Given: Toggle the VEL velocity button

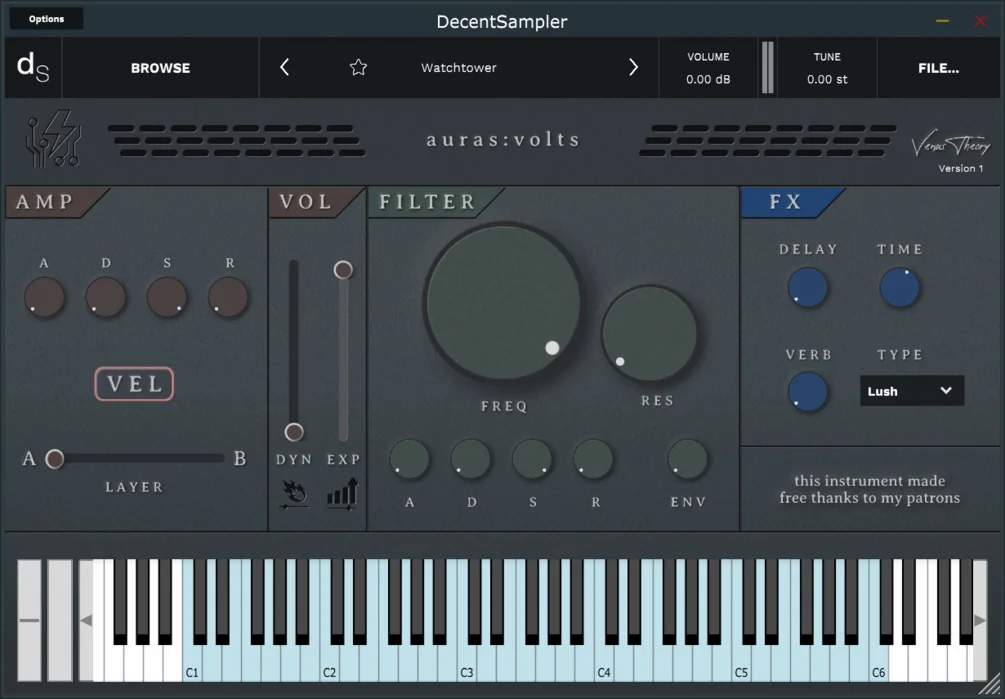Looking at the screenshot, I should click(134, 384).
